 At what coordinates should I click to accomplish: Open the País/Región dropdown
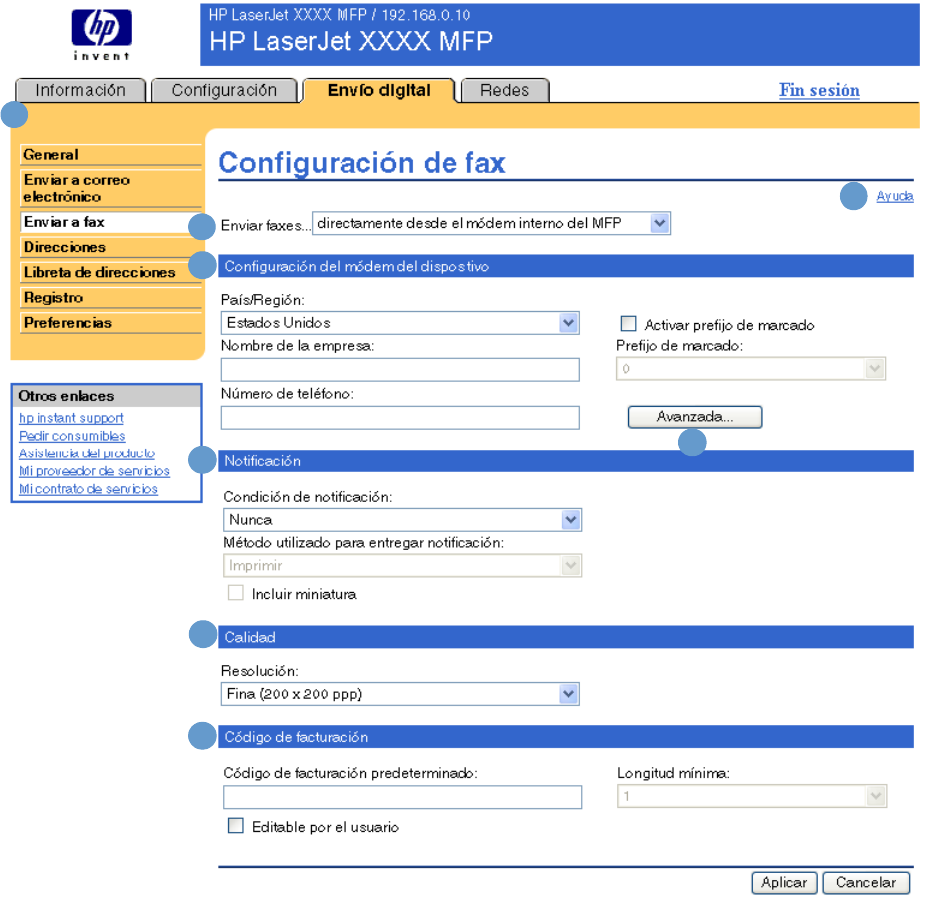point(400,323)
